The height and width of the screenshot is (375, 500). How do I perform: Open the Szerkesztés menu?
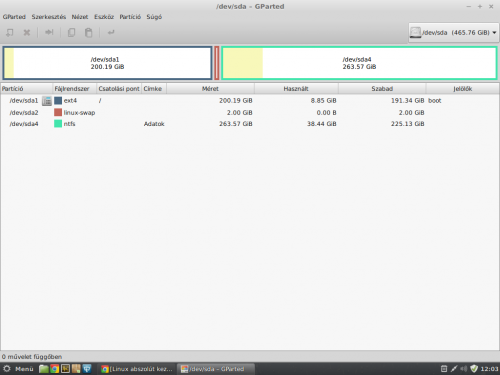click(49, 17)
